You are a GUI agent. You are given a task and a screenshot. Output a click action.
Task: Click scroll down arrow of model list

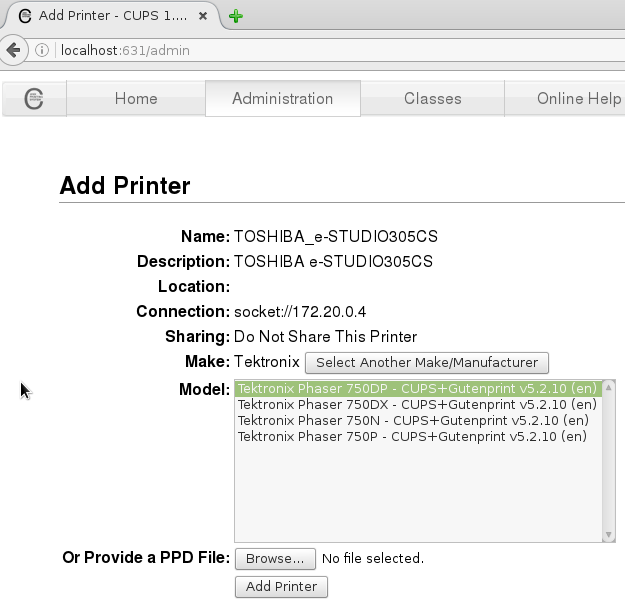click(x=609, y=534)
